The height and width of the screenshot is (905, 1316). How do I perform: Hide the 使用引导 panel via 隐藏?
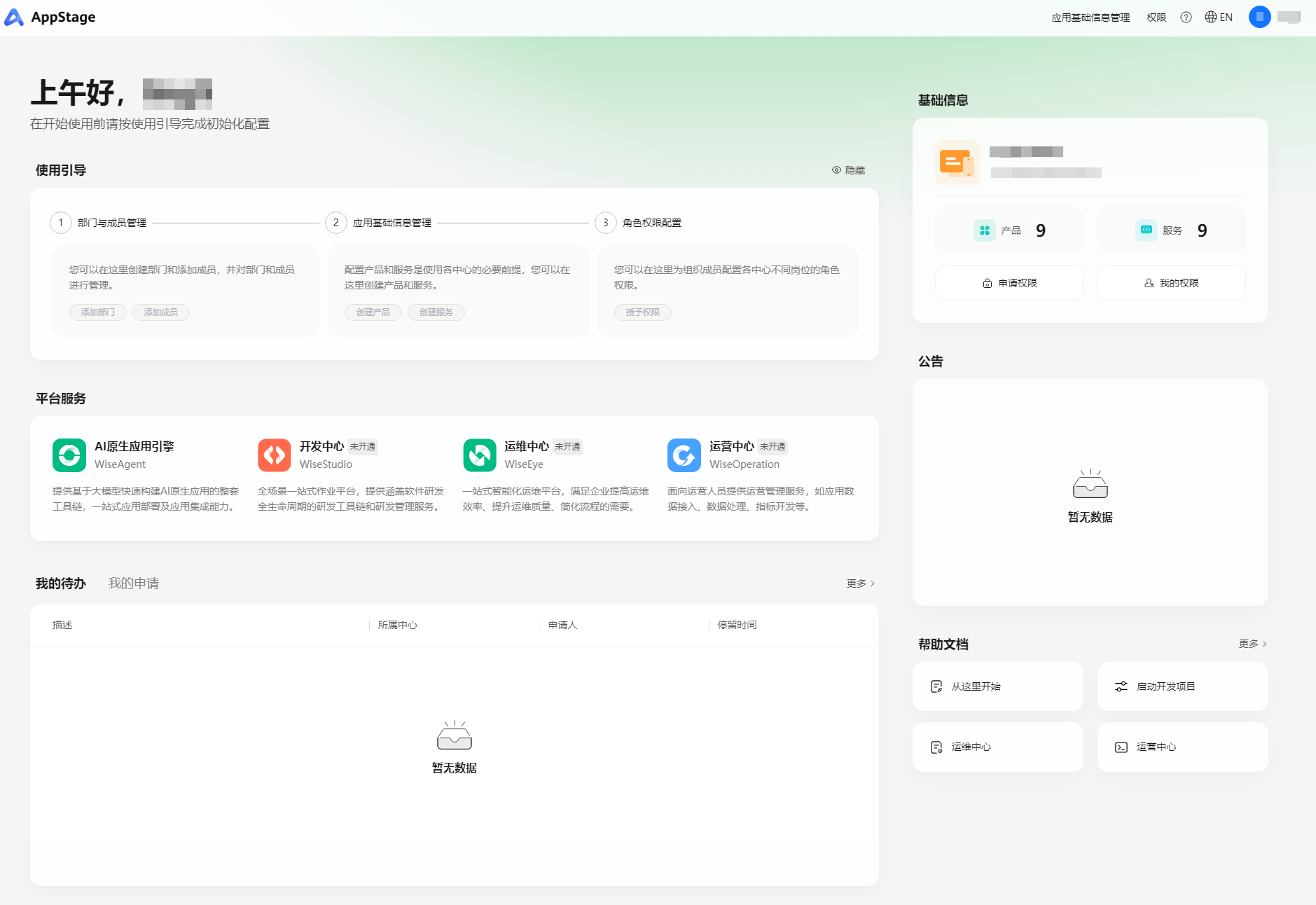tap(848, 170)
